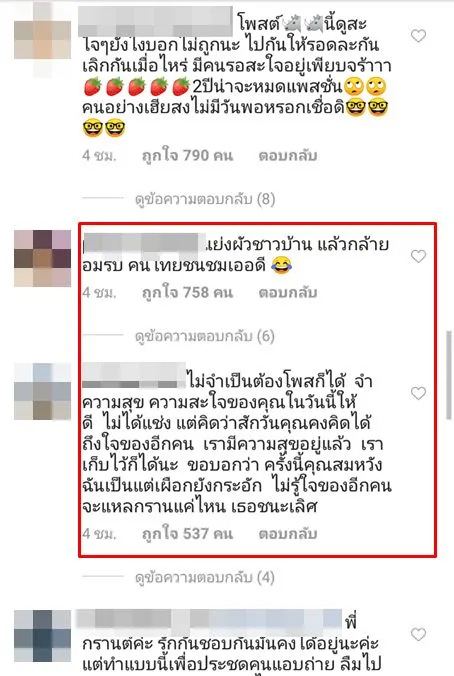Reply to the comment with 790 likes
This screenshot has width=454, height=676.
[x=288, y=156]
